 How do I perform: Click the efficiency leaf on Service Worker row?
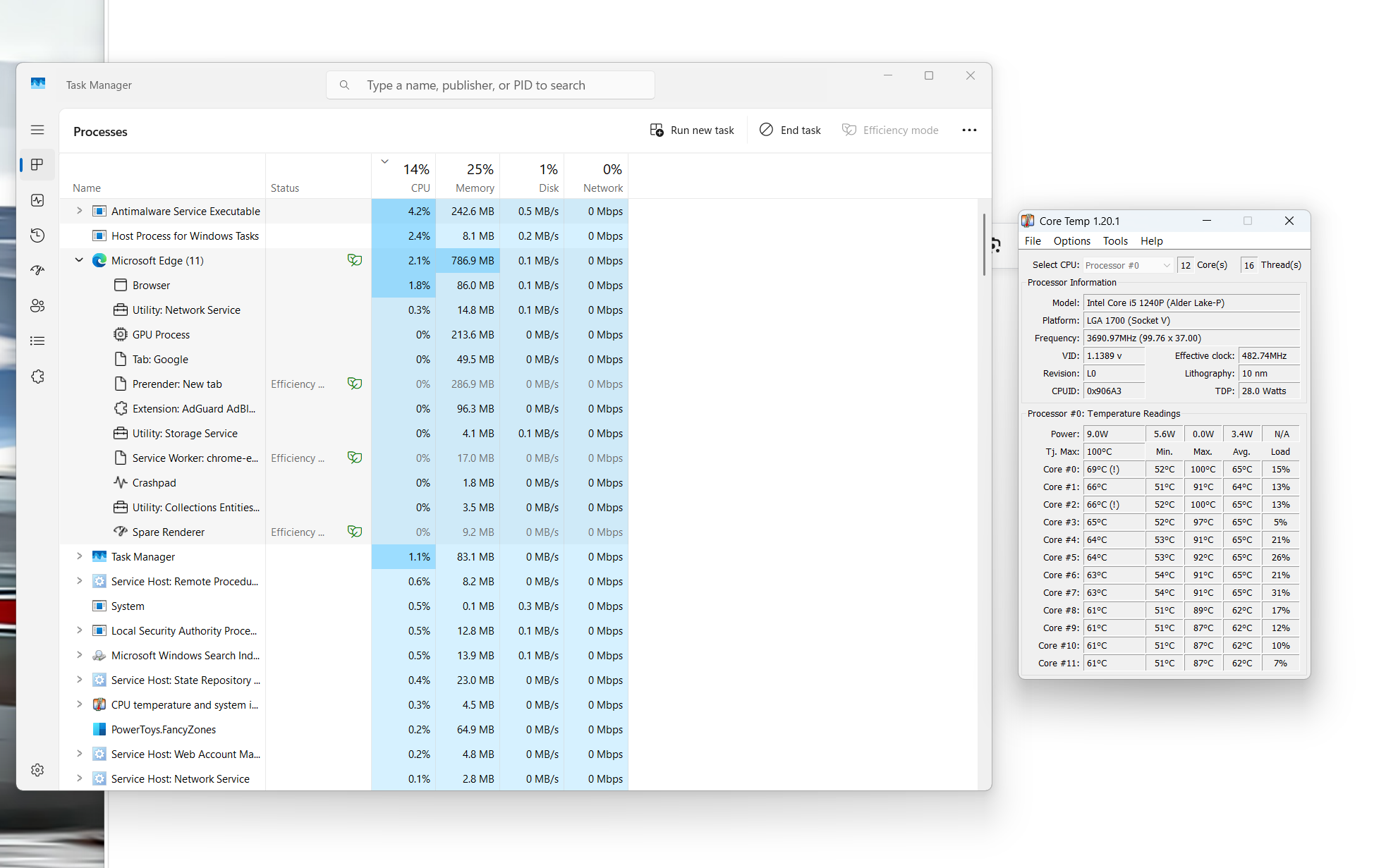[x=355, y=458]
